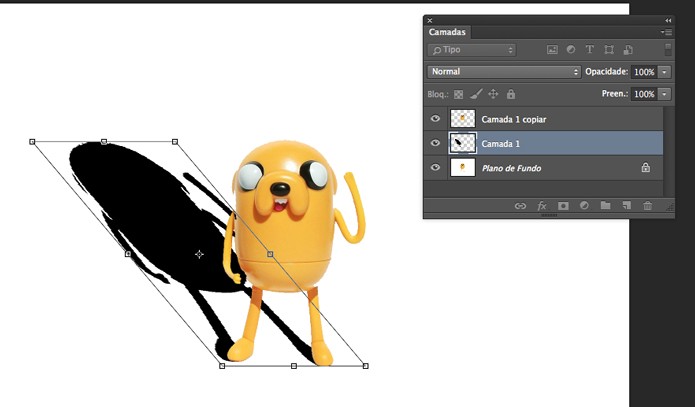
Task: Click Preen. label
Action: [x=615, y=94]
